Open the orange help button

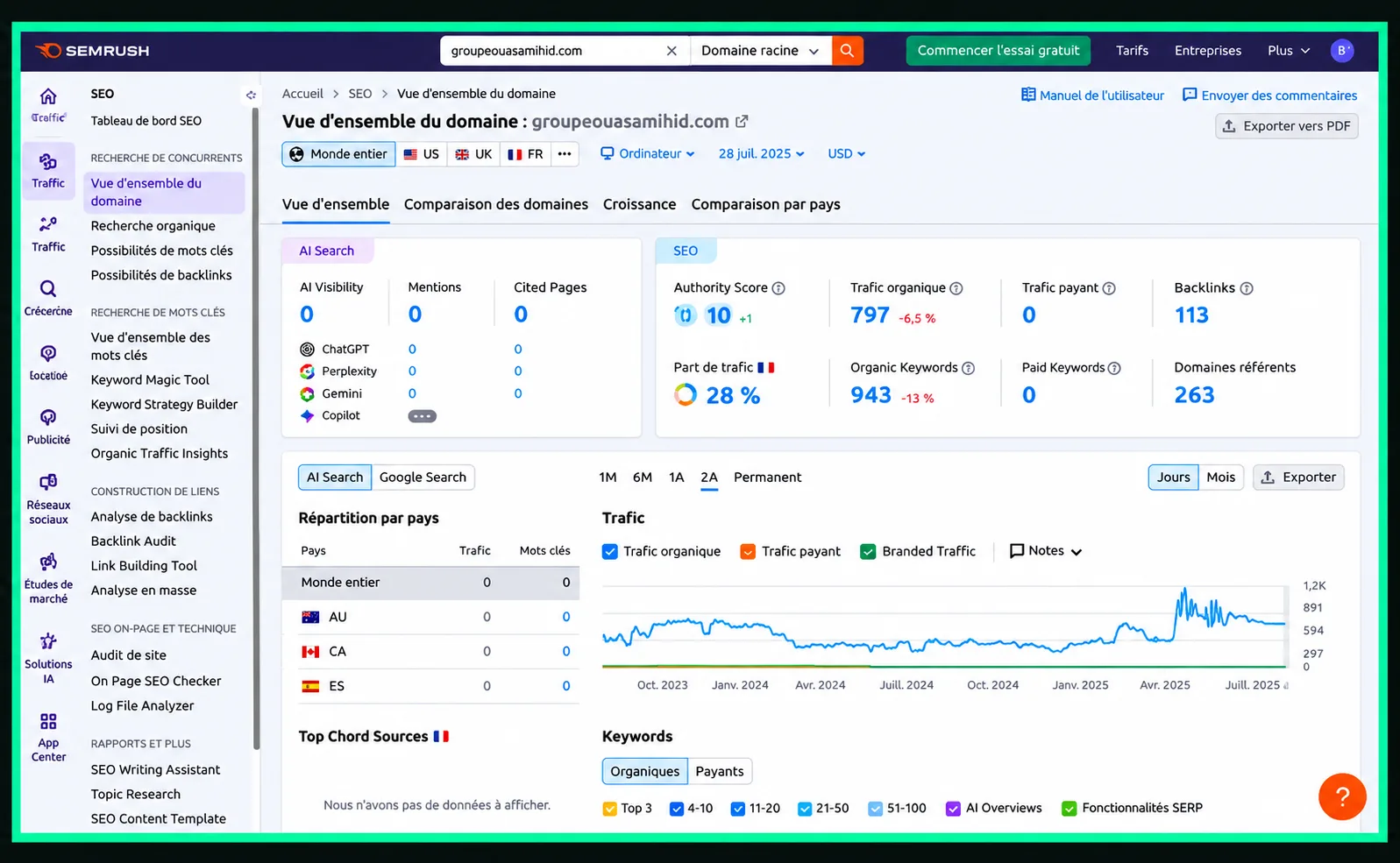[1342, 796]
